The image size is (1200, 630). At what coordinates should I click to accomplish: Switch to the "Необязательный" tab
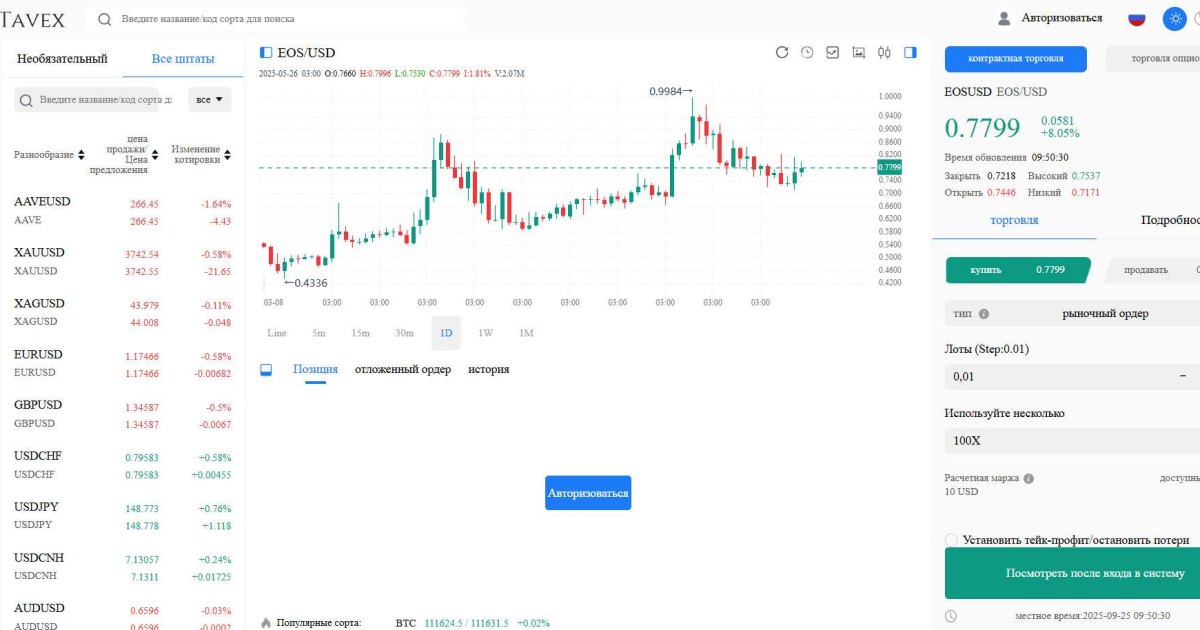62,59
